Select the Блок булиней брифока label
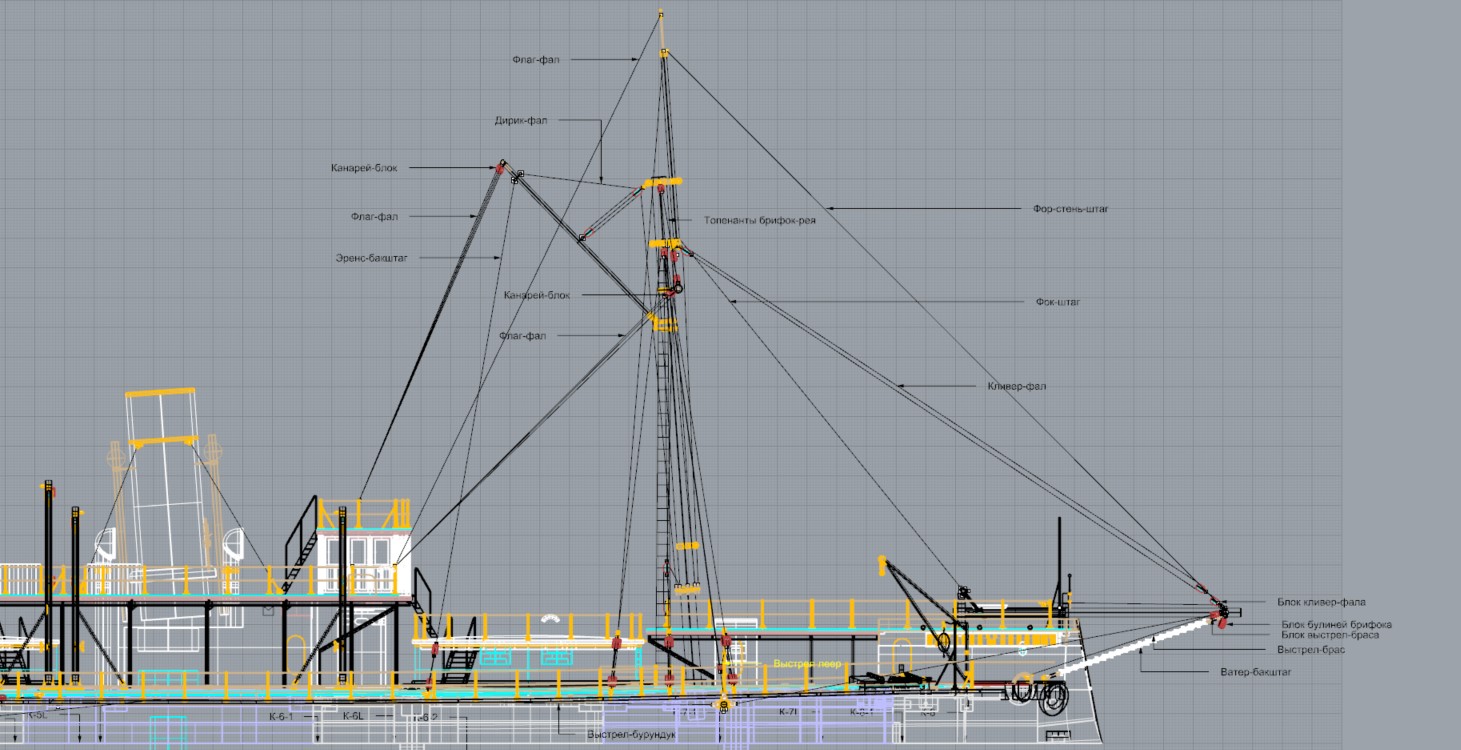This screenshot has height=750, width=1461. point(1336,624)
